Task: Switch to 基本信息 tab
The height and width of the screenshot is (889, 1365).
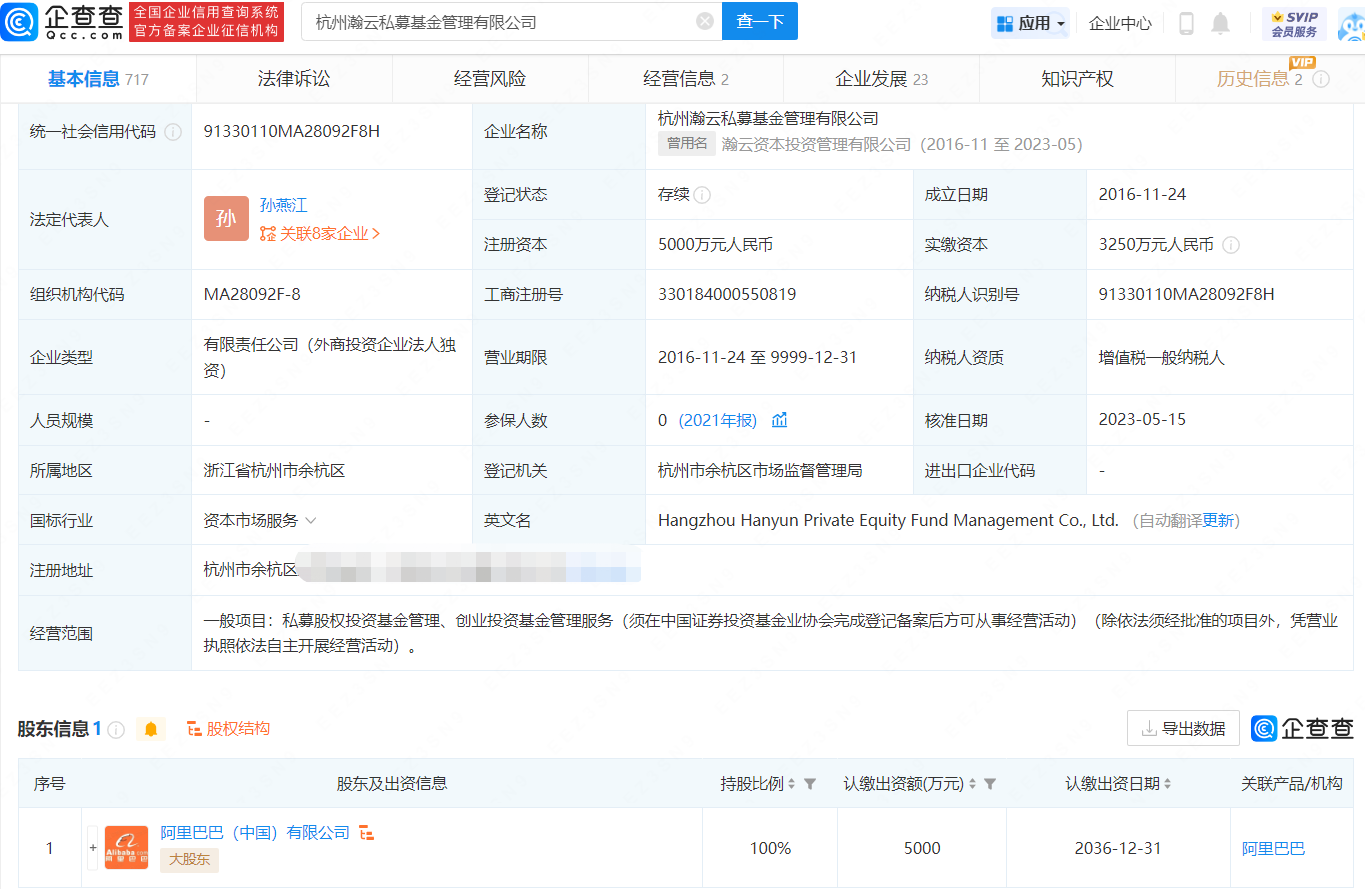Action: click(98, 79)
